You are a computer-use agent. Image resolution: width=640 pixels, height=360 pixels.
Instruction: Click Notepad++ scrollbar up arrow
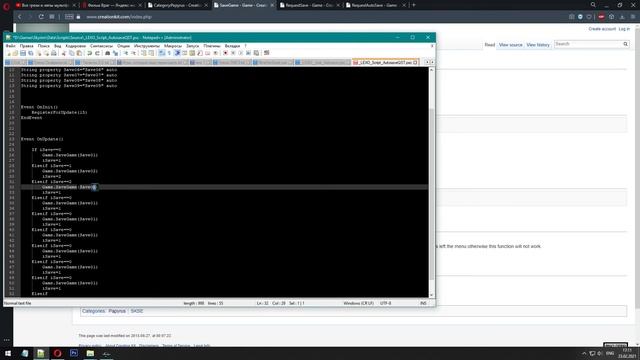pos(432,70)
